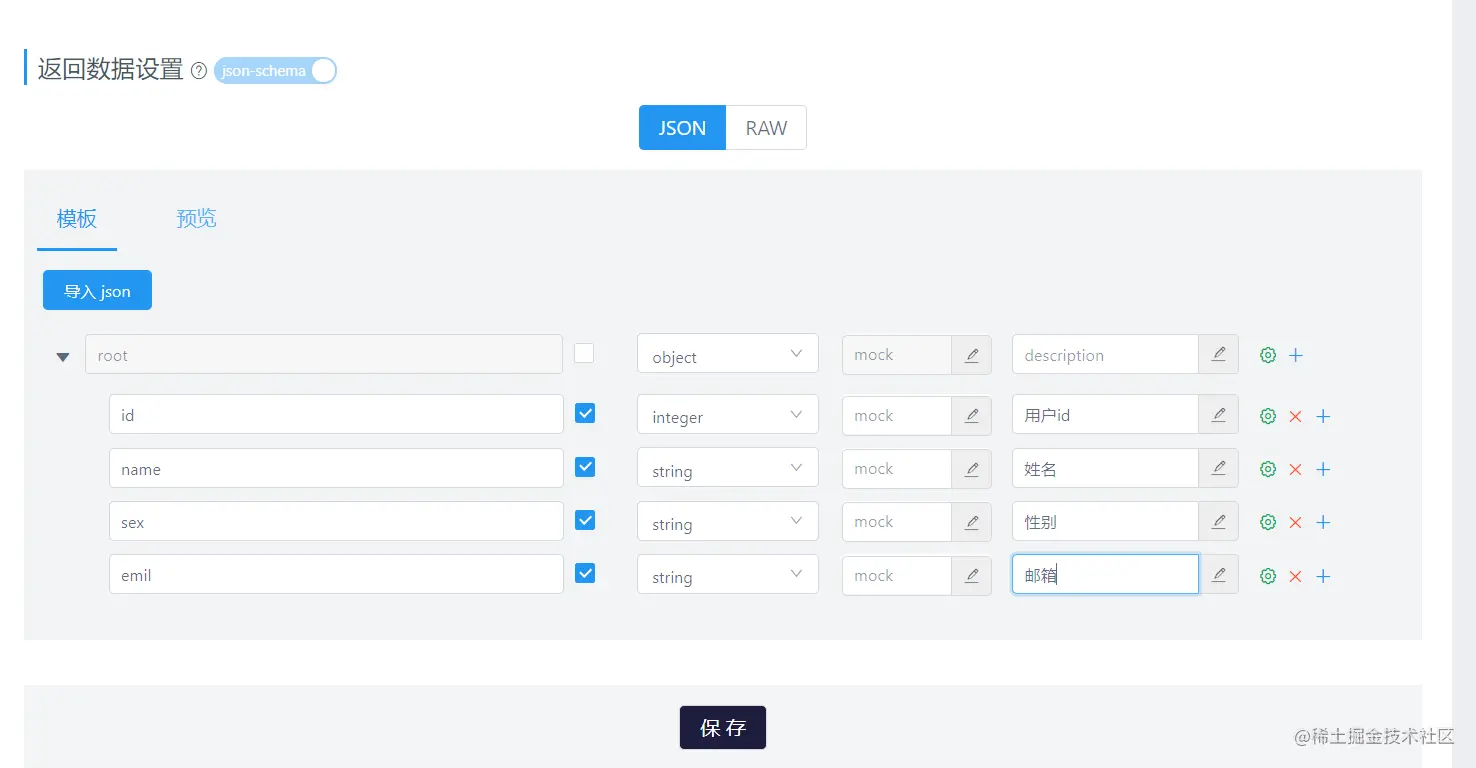Uncheck the id required checkbox
This screenshot has height=768, width=1476.
[585, 413]
